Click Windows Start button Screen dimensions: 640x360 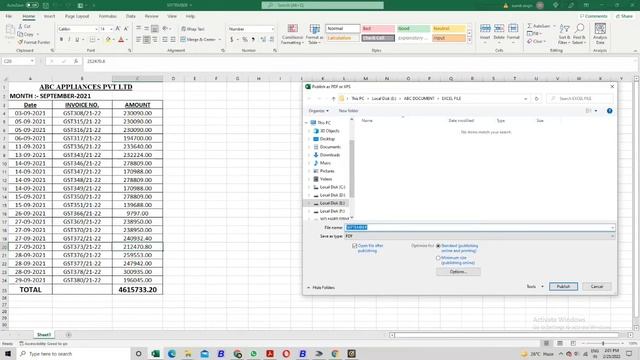tap(8, 353)
